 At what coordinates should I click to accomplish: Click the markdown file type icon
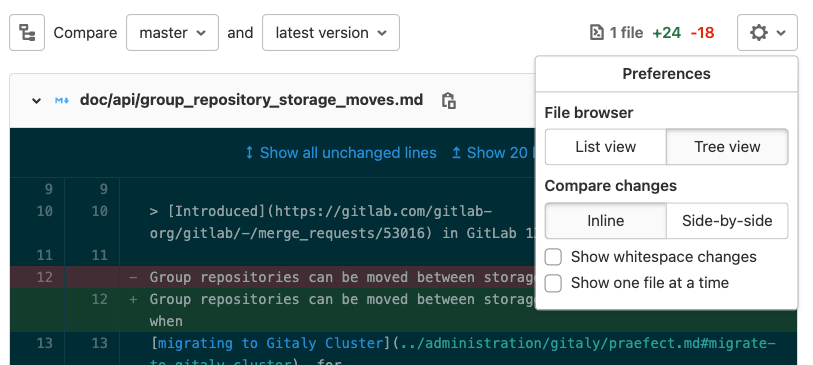[x=62, y=100]
